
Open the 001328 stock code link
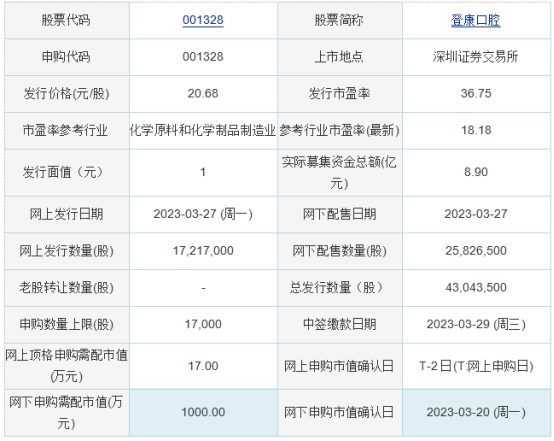pyautogui.click(x=203, y=20)
